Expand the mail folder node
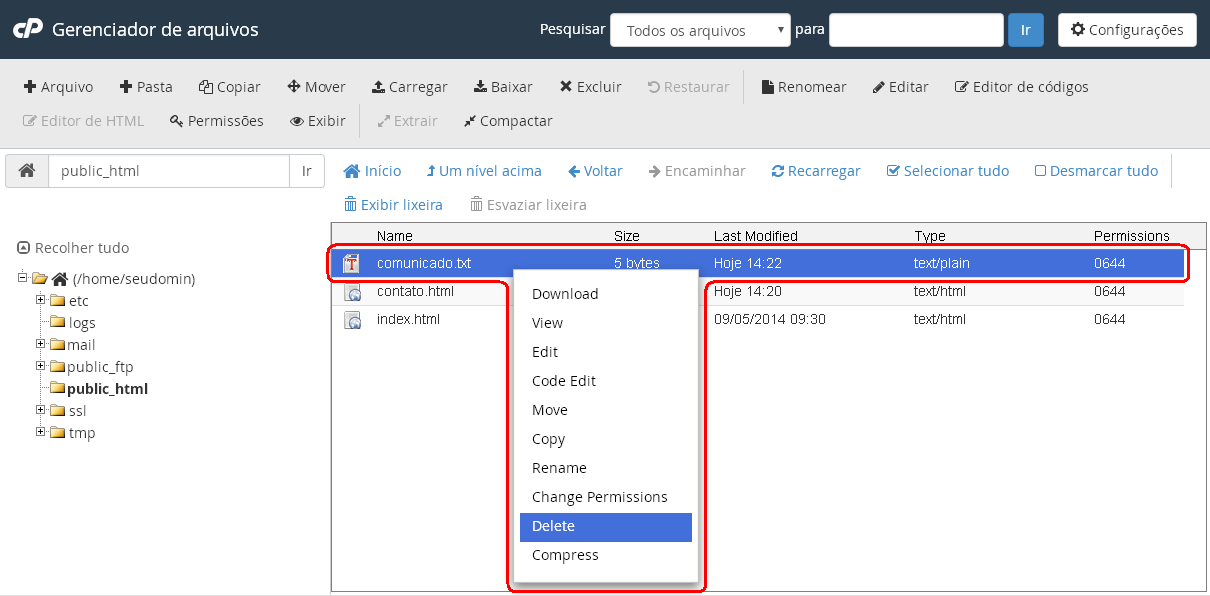 click(x=40, y=343)
